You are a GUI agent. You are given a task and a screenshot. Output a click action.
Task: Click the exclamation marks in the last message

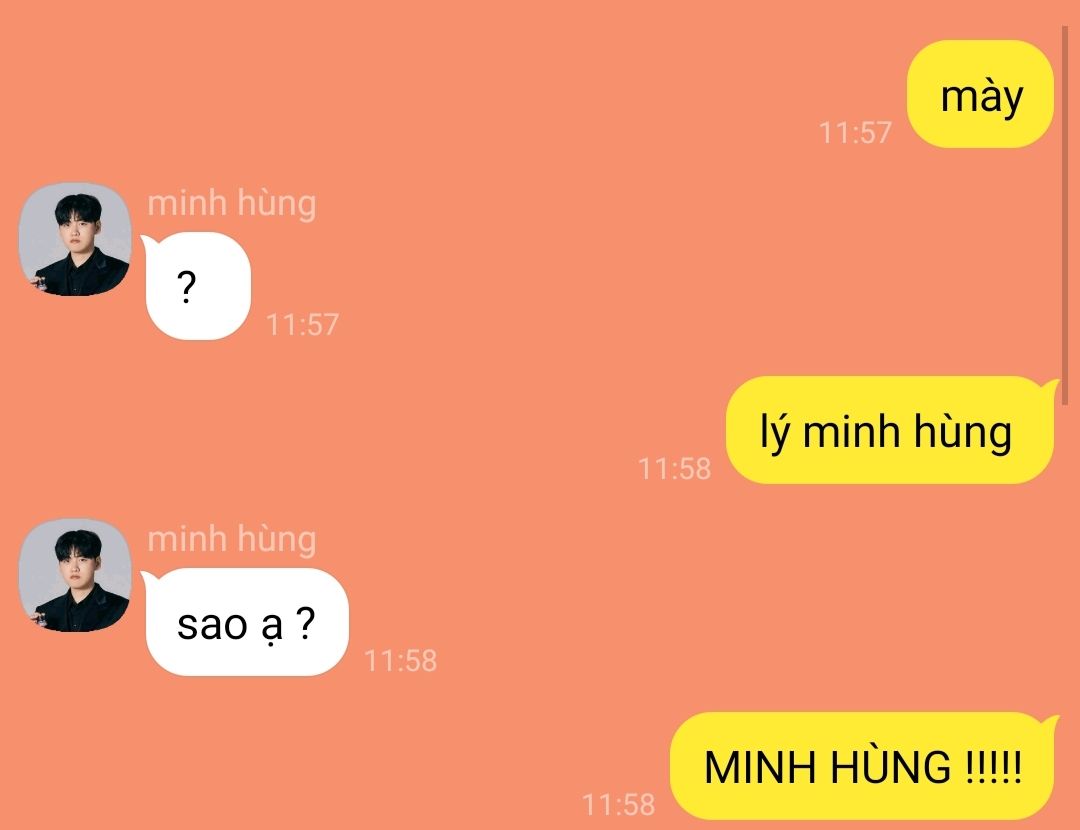click(x=993, y=767)
